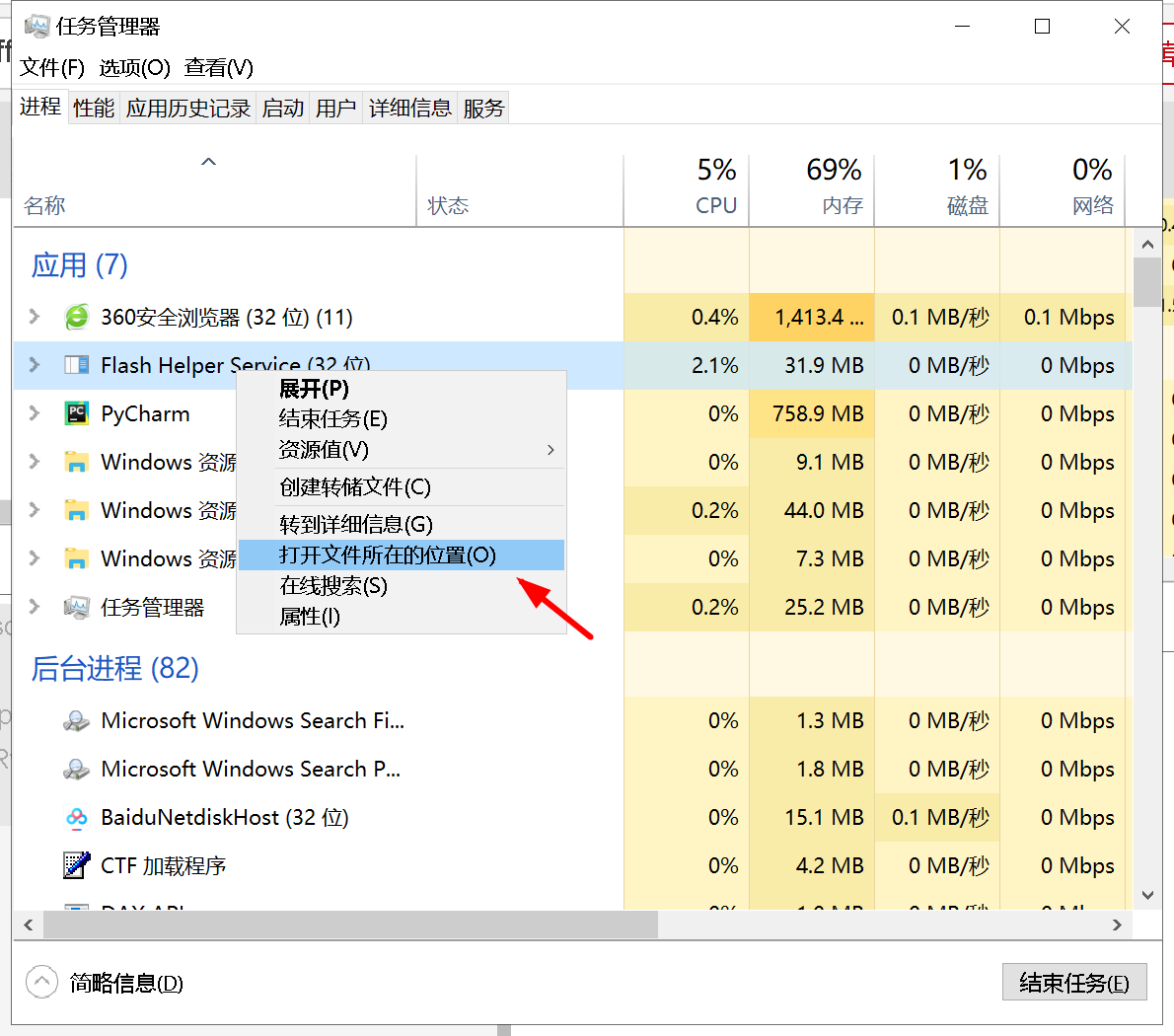Click the BaiduNetdiskHost icon
1174x1036 pixels.
76,817
